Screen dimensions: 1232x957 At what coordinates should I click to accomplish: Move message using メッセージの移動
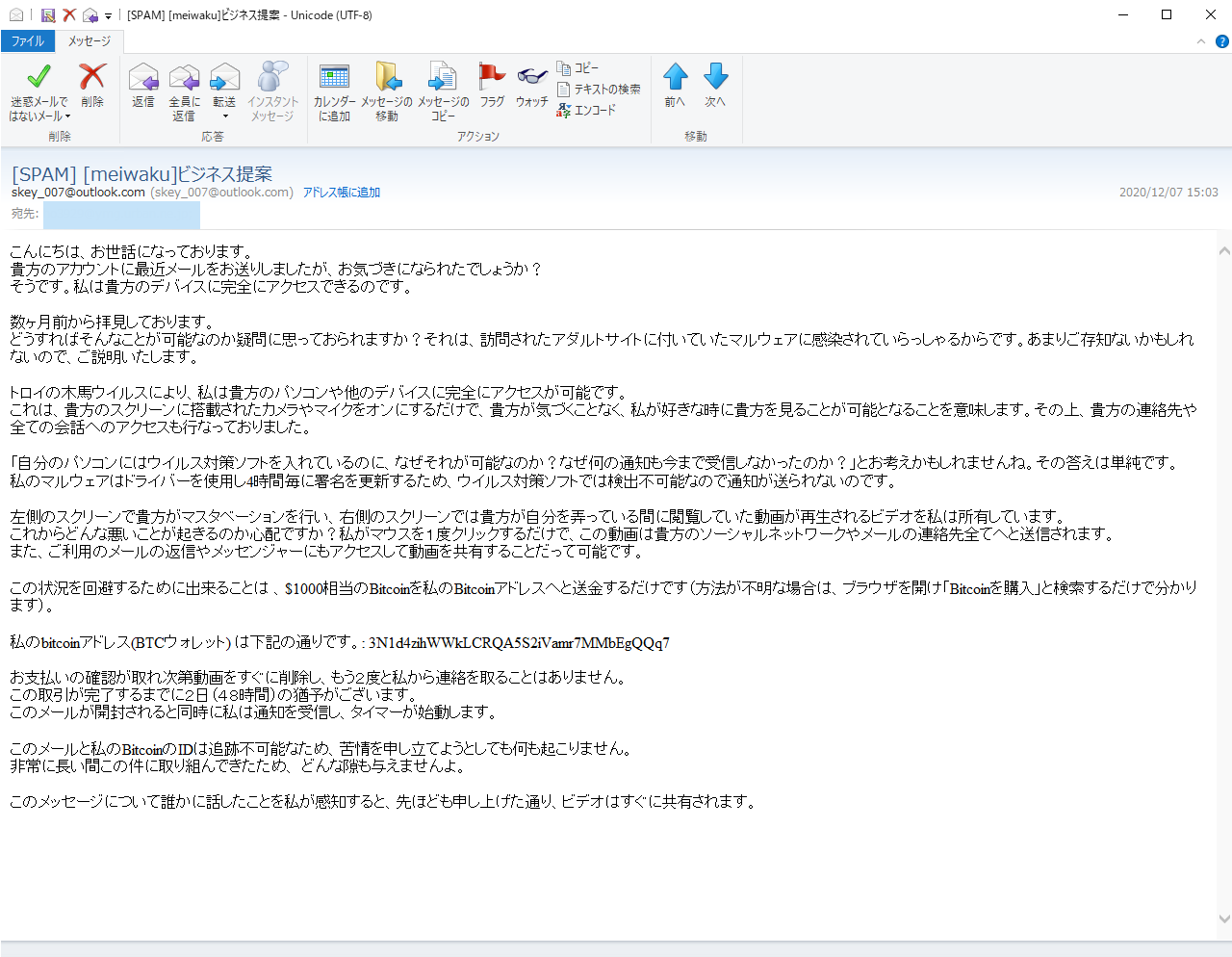pyautogui.click(x=387, y=91)
